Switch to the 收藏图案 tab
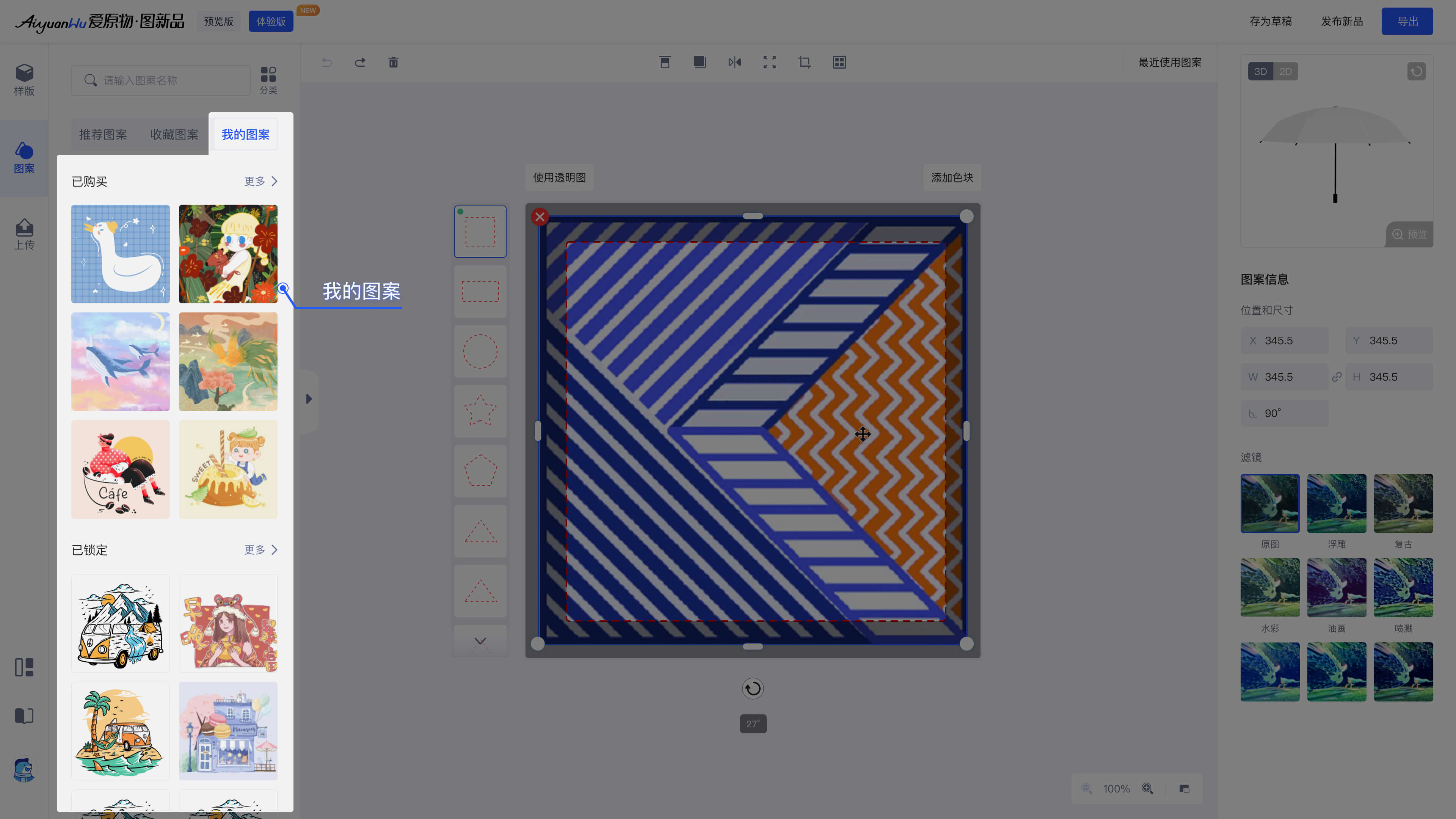Image resolution: width=1456 pixels, height=819 pixels. [174, 135]
